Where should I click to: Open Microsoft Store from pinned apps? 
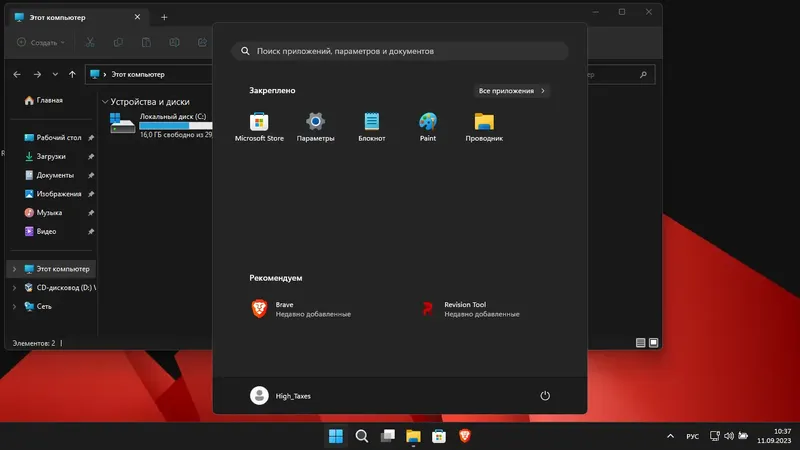click(259, 127)
